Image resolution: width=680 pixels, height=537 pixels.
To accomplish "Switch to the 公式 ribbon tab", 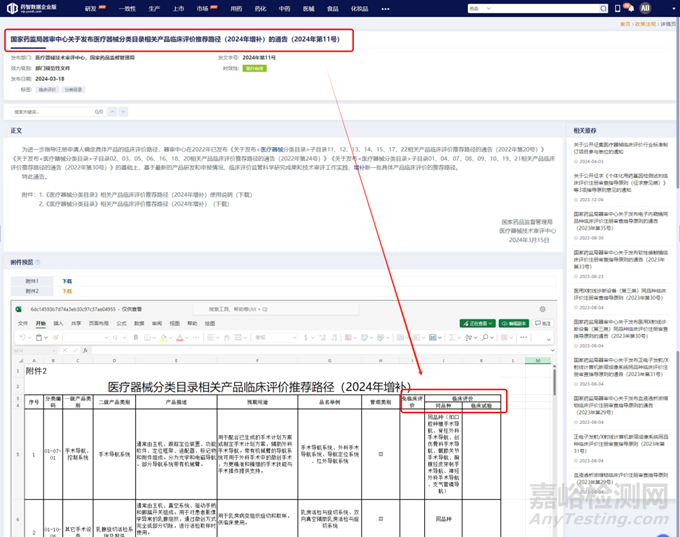I will (x=118, y=323).
